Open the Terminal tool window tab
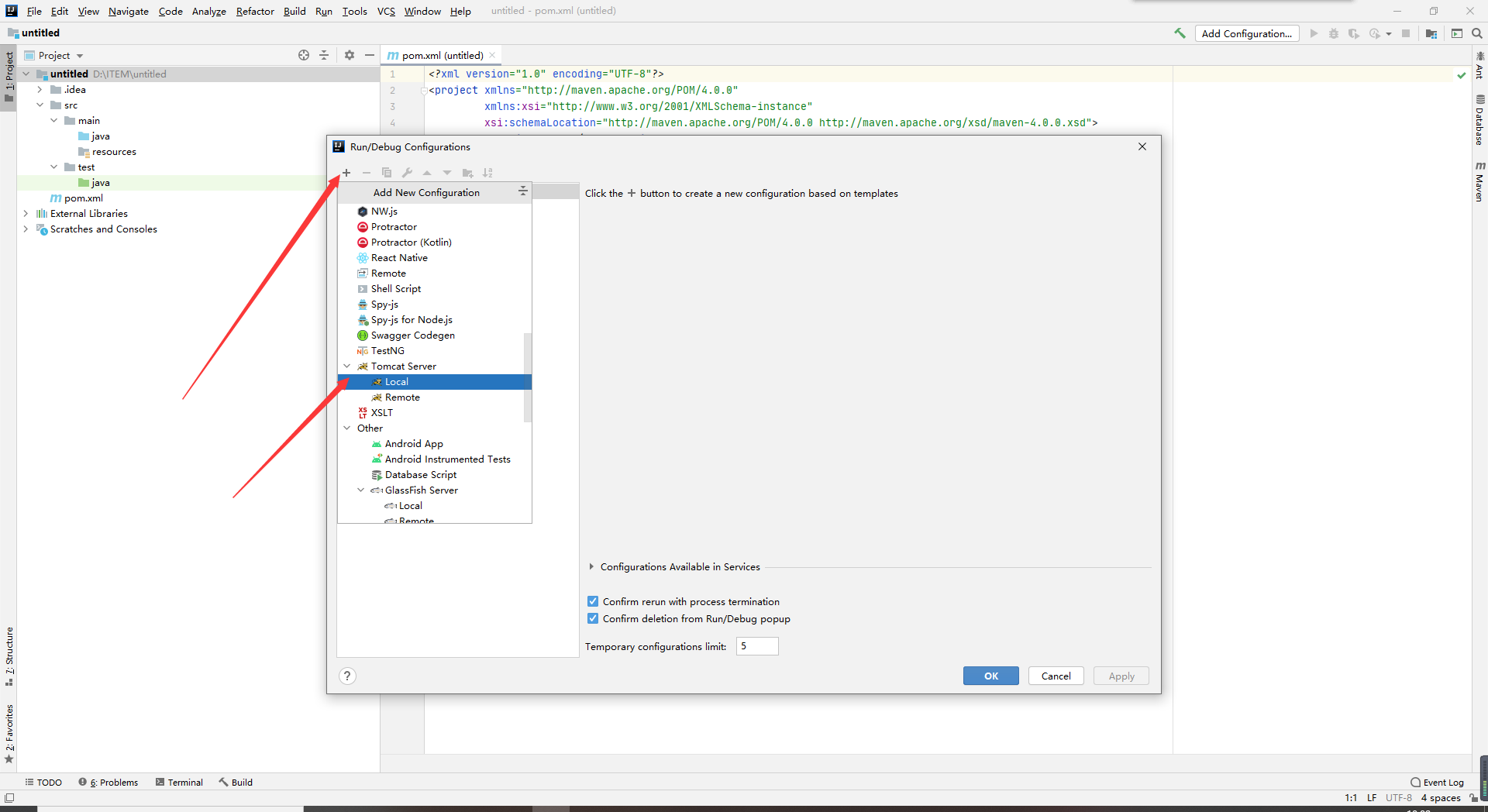This screenshot has width=1488, height=812. [179, 782]
